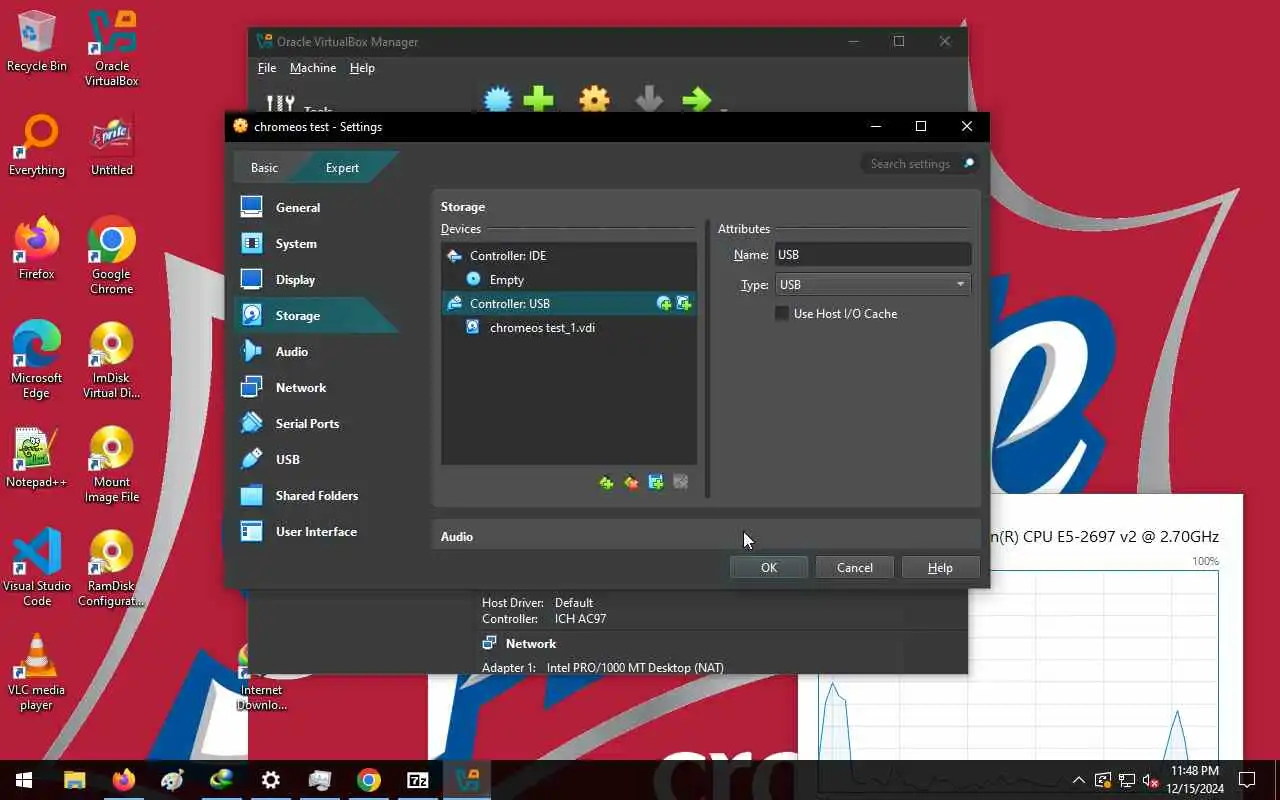Open the Help menu in VirtualBox Manager
The height and width of the screenshot is (800, 1280).
pyautogui.click(x=362, y=68)
